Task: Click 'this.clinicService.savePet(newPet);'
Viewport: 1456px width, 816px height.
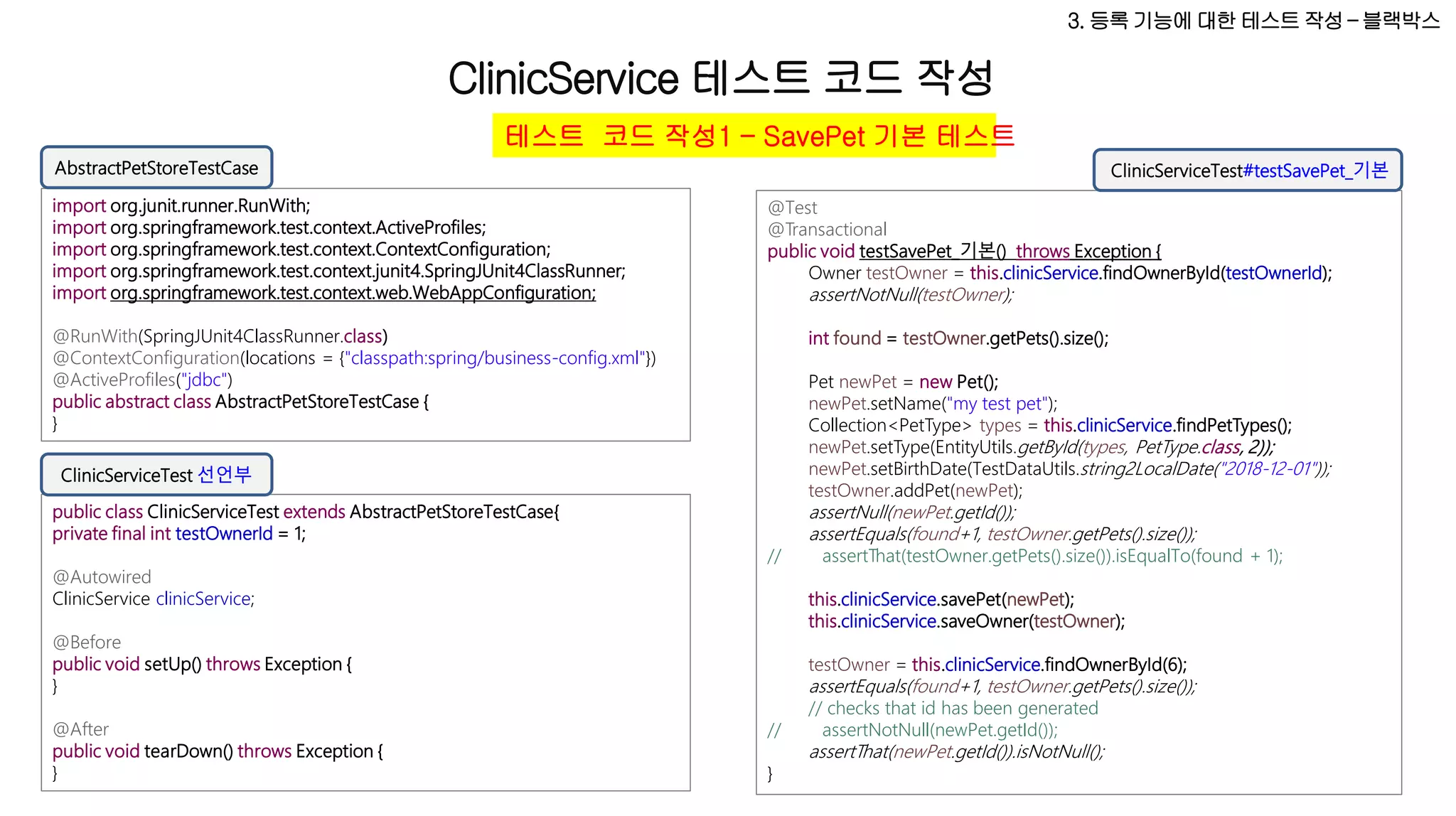Action: (x=941, y=599)
